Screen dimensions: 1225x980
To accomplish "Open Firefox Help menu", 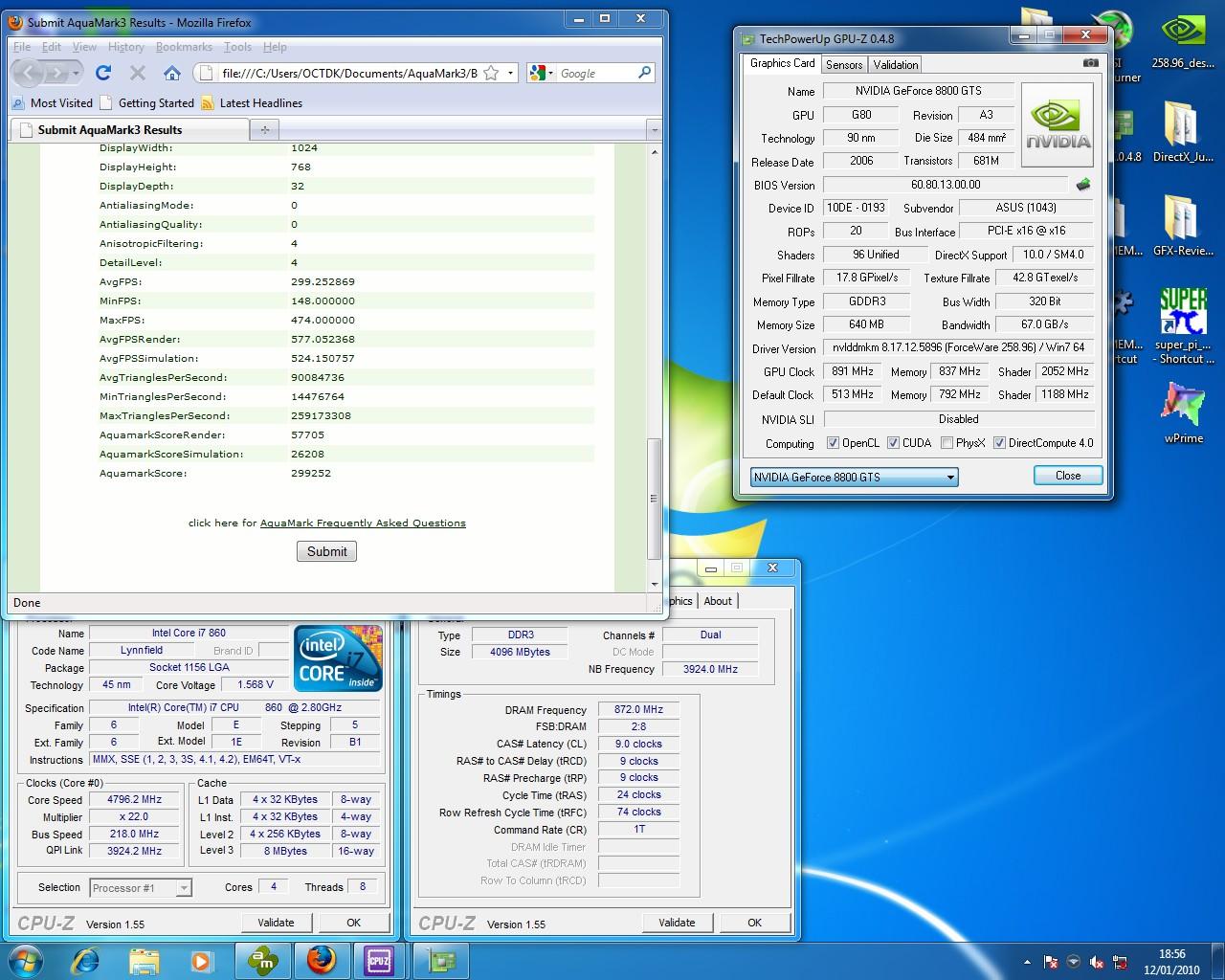I will coord(275,47).
